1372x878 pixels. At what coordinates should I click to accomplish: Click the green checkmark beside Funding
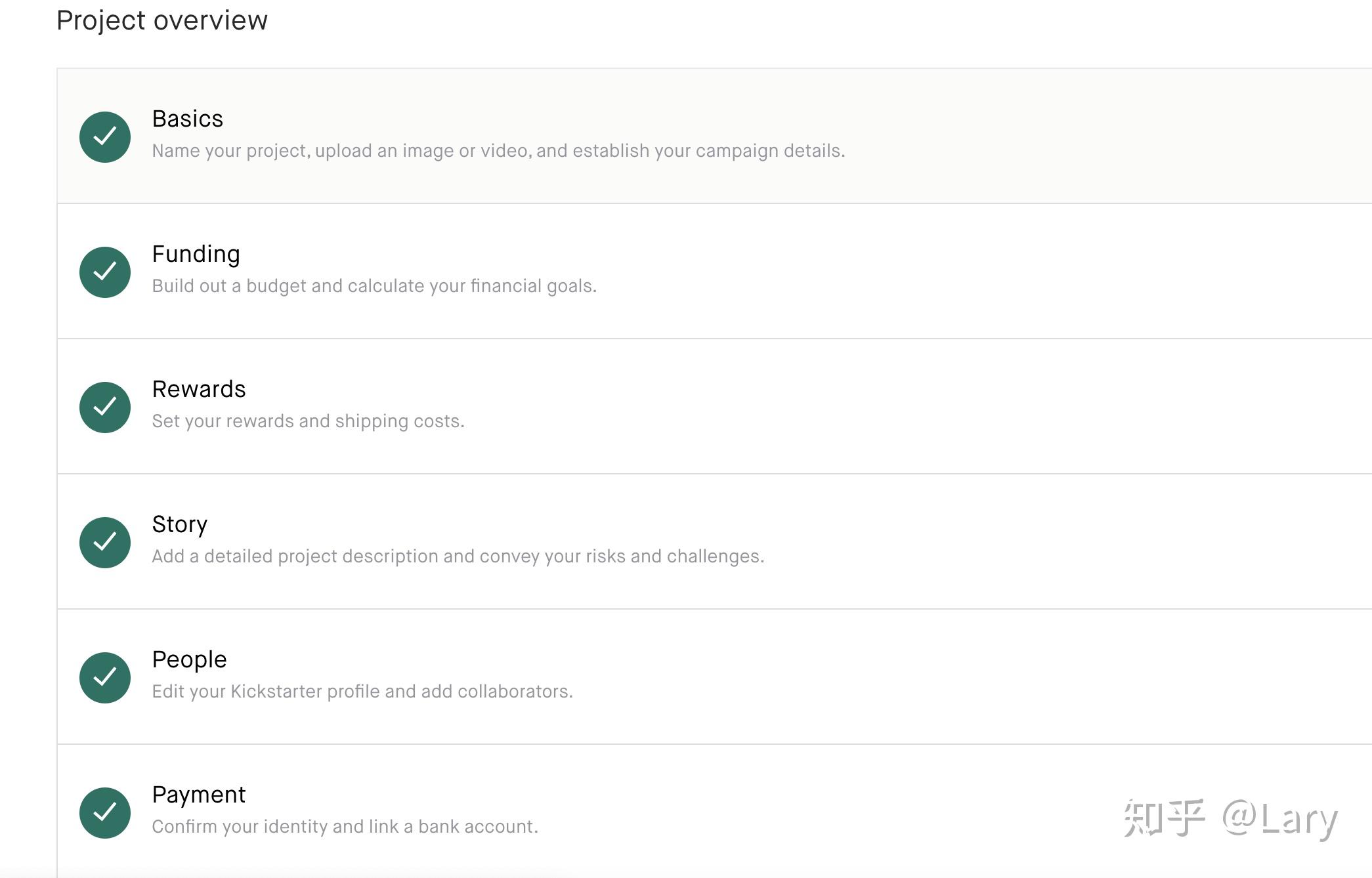point(105,272)
